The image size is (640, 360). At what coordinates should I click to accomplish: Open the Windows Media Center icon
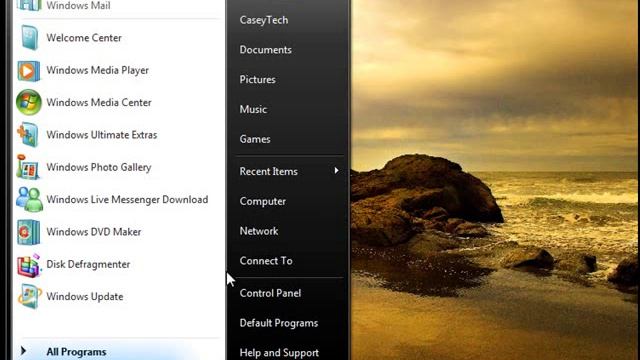(29, 102)
